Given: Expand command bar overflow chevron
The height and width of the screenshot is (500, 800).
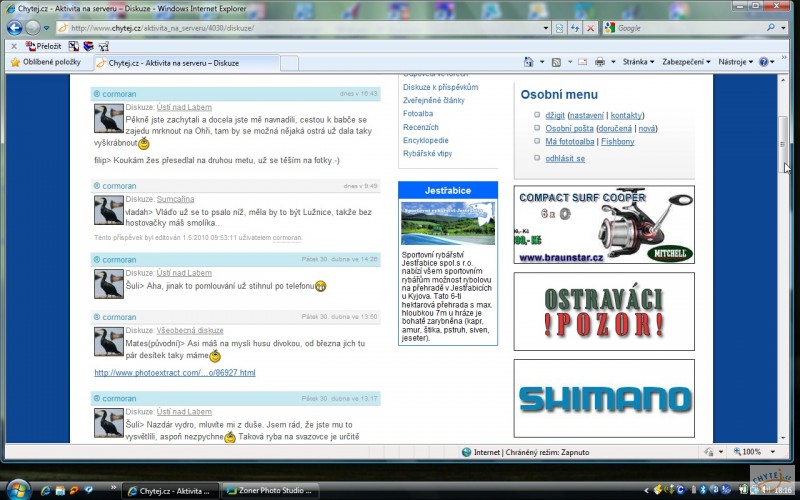Looking at the screenshot, I should (784, 58).
